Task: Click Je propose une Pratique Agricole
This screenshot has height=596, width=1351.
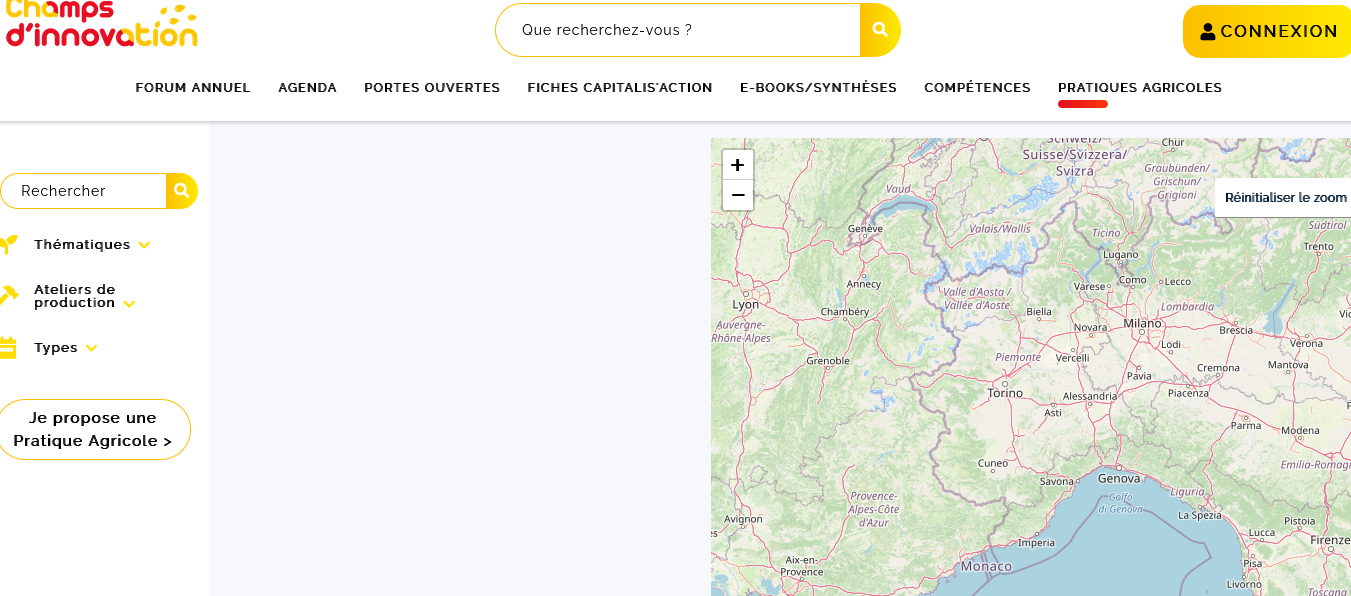Action: [x=93, y=429]
